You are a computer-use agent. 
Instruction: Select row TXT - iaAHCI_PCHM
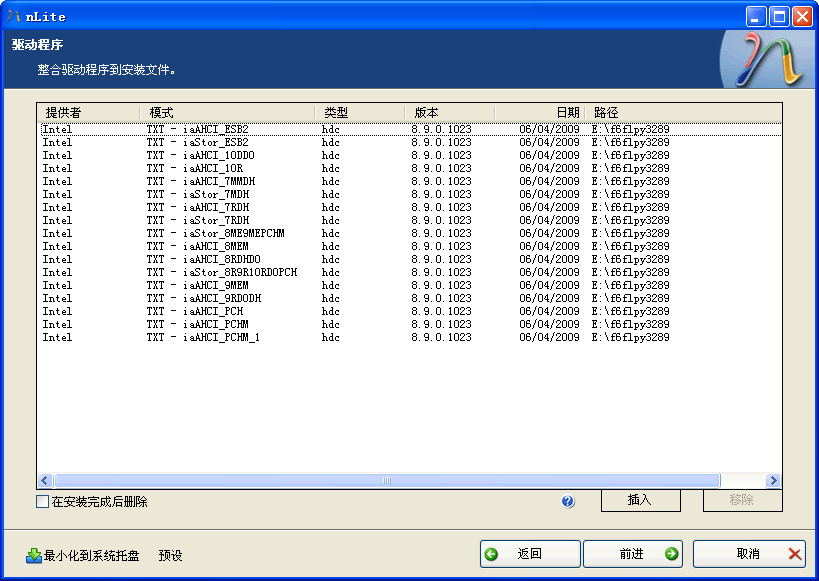click(x=411, y=324)
